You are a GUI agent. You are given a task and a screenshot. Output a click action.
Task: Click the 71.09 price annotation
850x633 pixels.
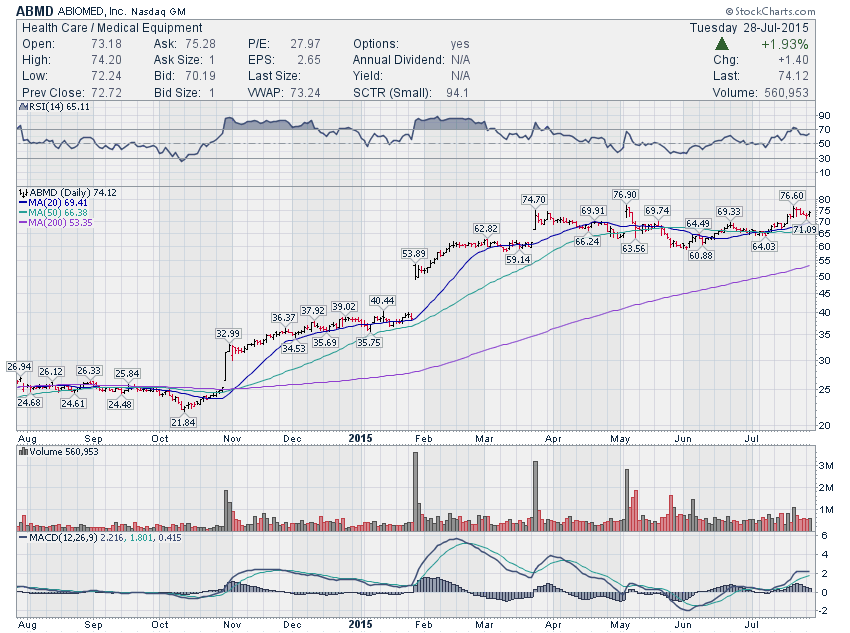(804, 230)
